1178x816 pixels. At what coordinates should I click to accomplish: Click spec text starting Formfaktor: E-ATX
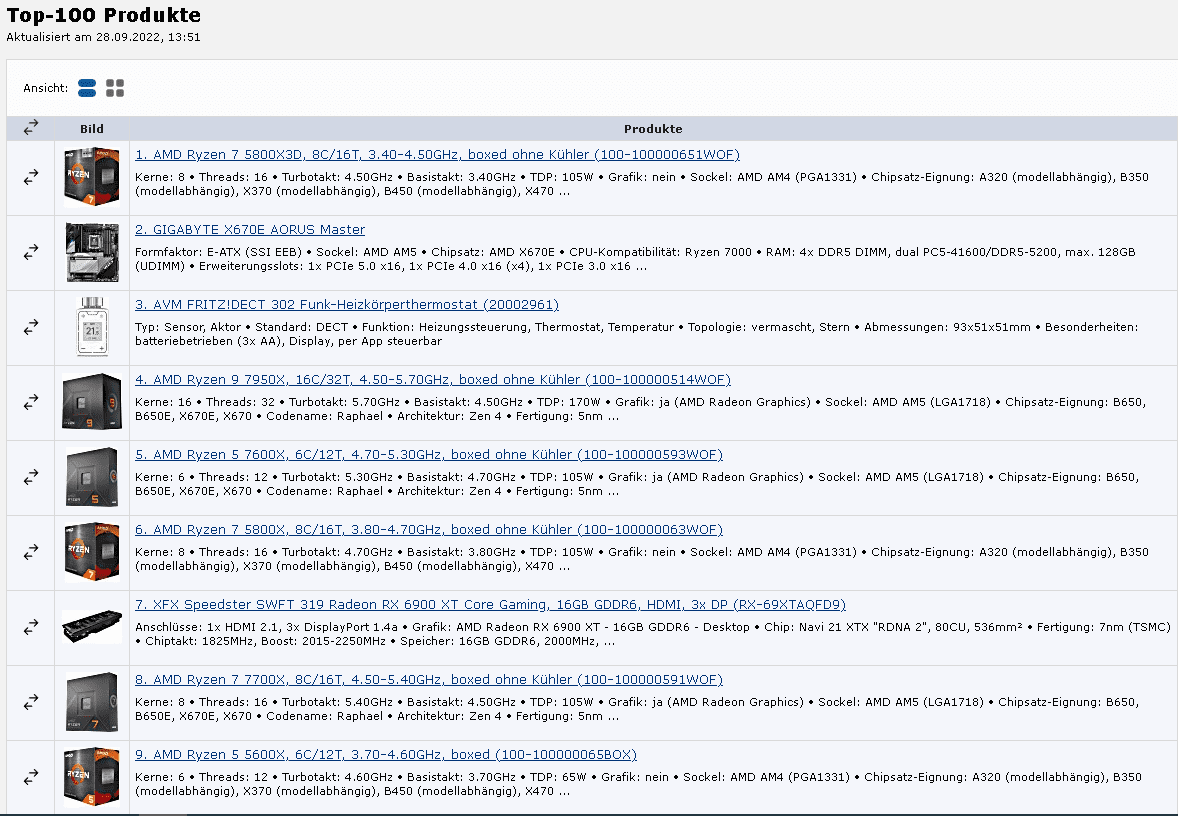(636, 259)
